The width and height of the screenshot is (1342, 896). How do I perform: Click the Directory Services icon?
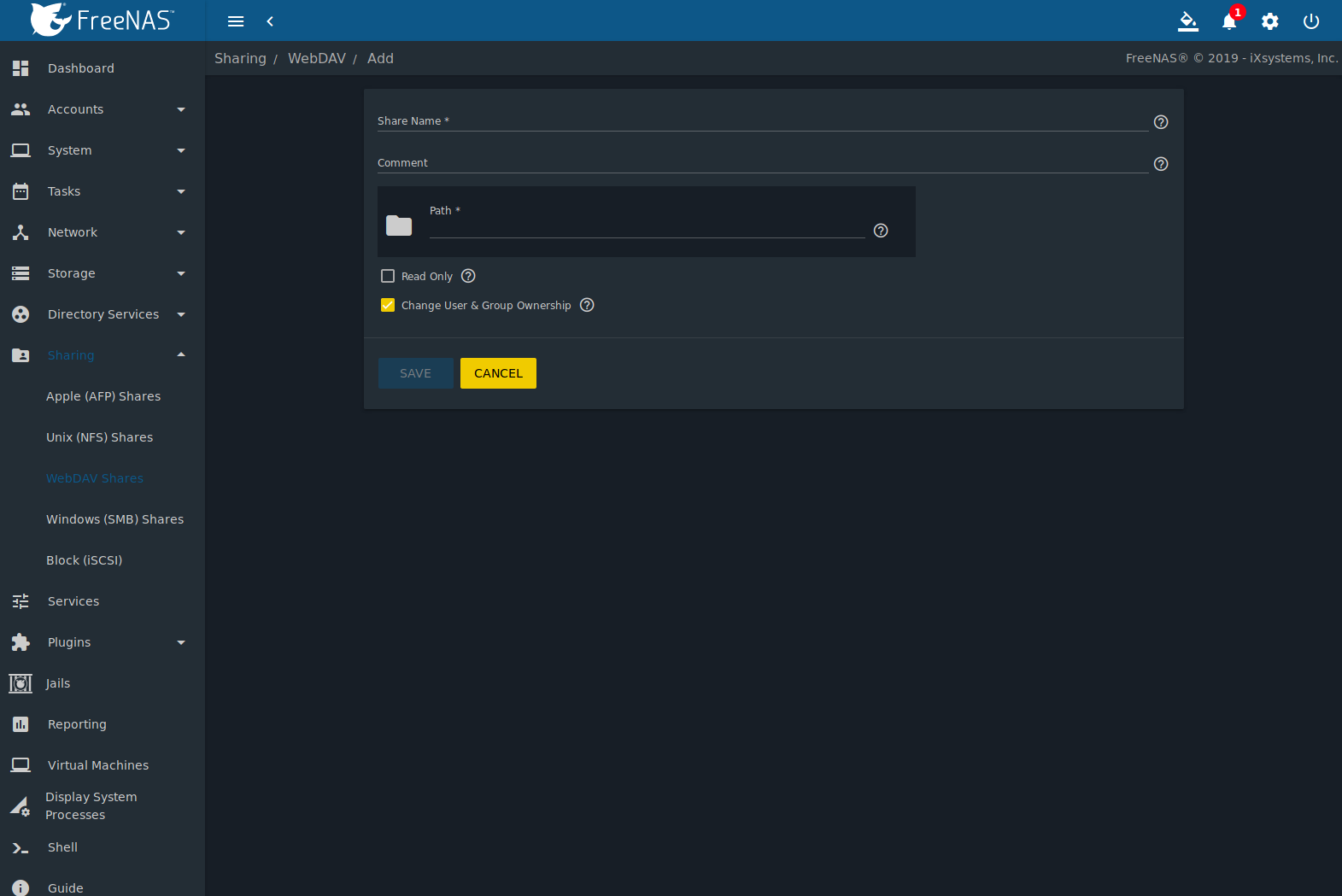click(21, 314)
